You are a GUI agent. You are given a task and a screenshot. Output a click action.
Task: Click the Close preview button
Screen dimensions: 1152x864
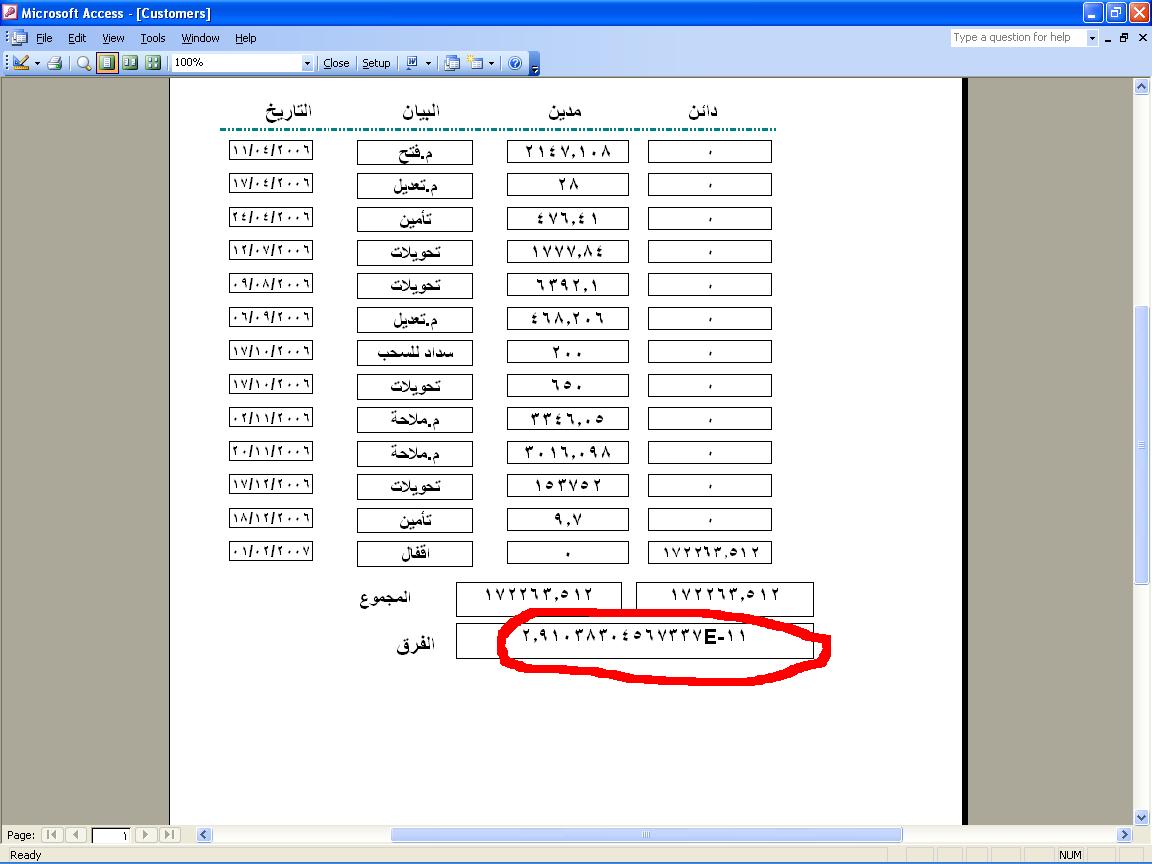[336, 63]
